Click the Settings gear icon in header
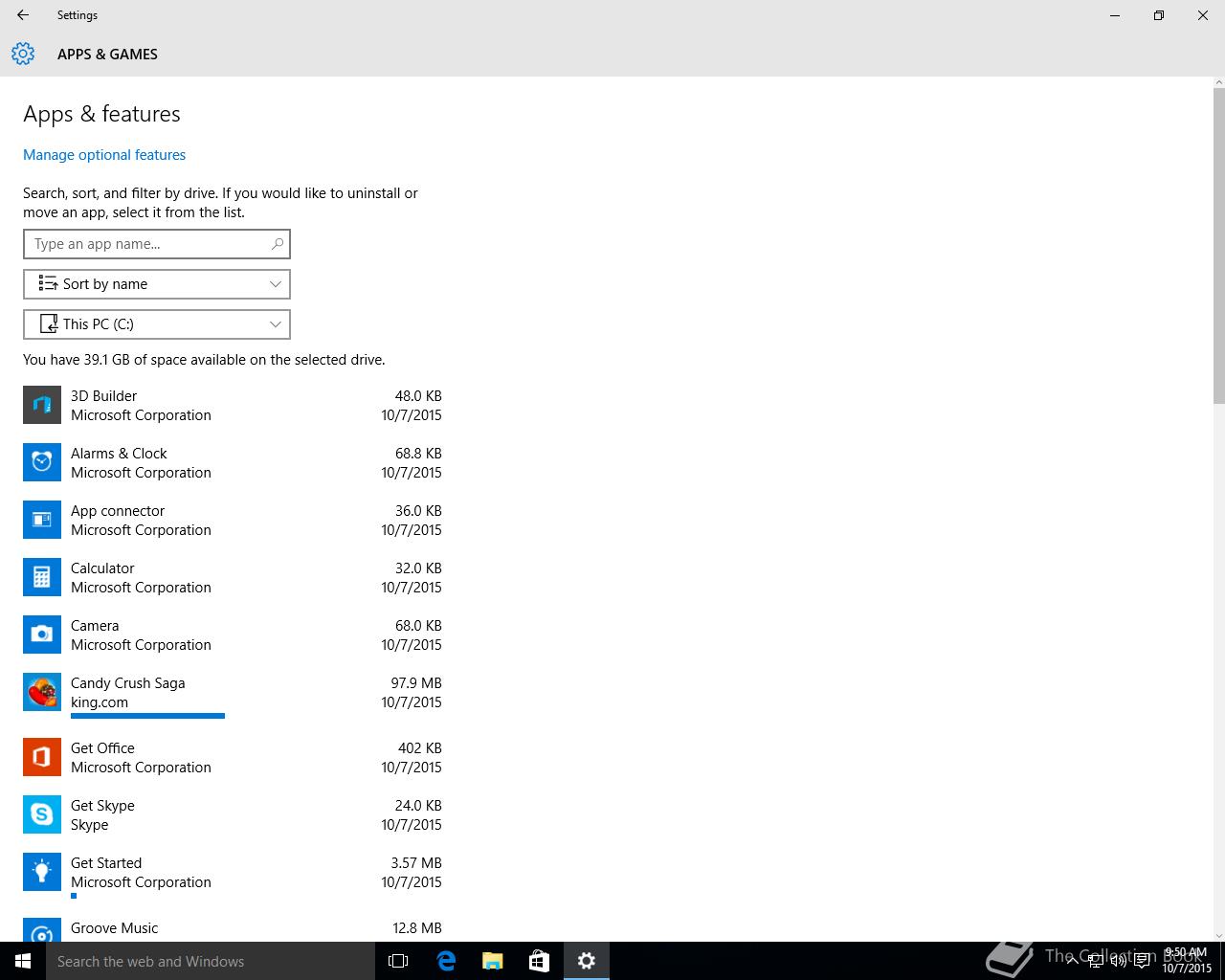The height and width of the screenshot is (980, 1225). pyautogui.click(x=23, y=54)
